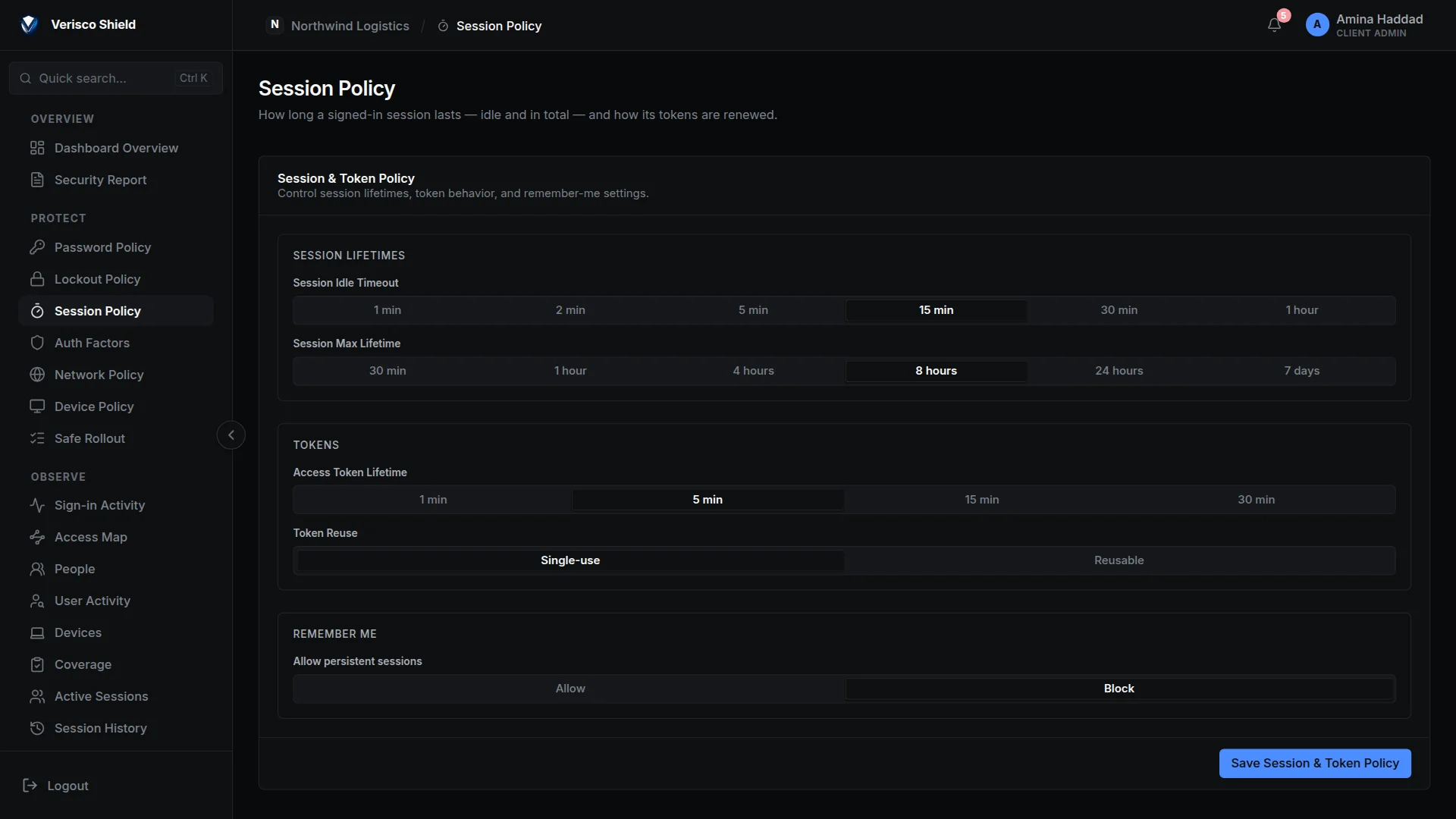This screenshot has height=819, width=1456.
Task: Click the Coverage clipboard icon
Action: (x=37, y=664)
